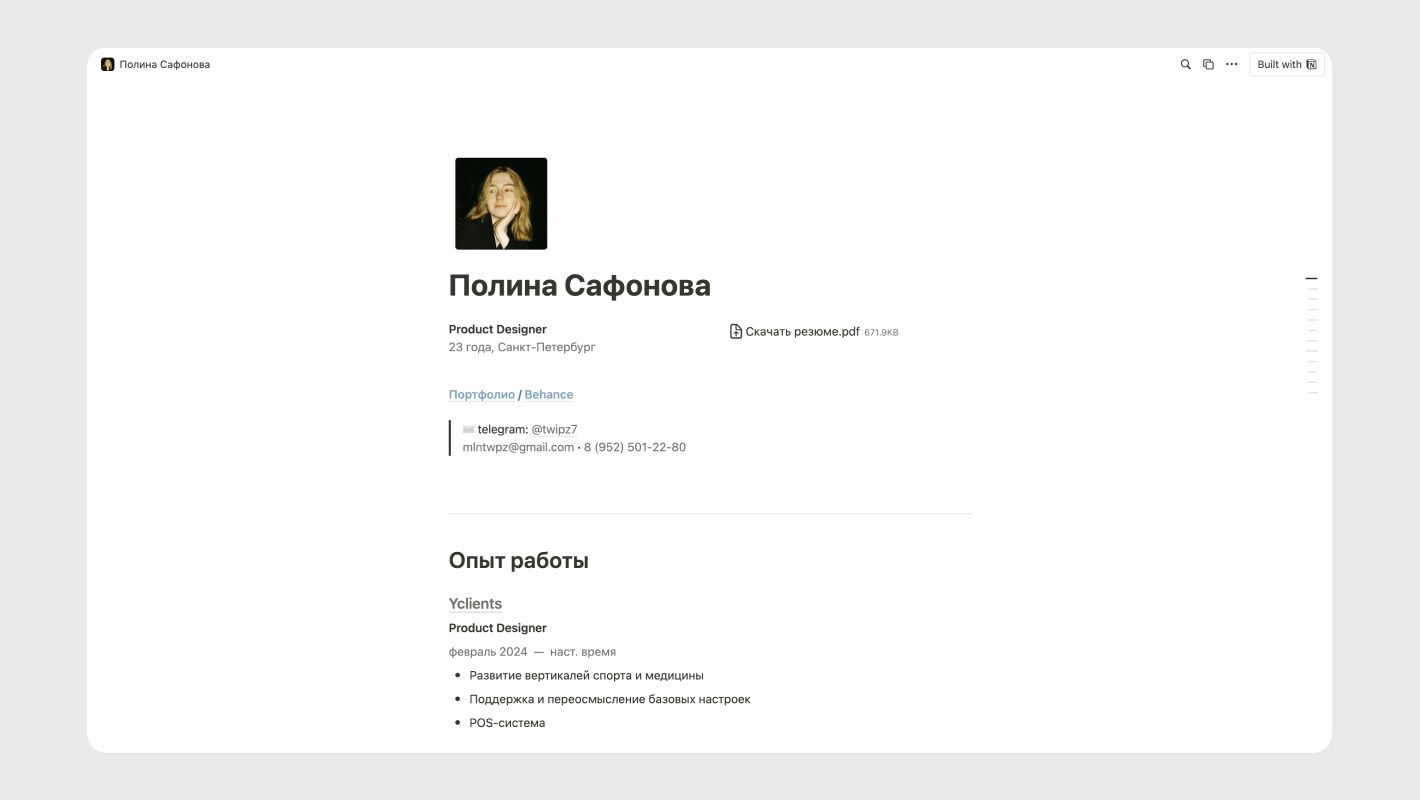The width and height of the screenshot is (1420, 800).
Task: Download the Скачать резюме.pdf file
Action: 802,332
